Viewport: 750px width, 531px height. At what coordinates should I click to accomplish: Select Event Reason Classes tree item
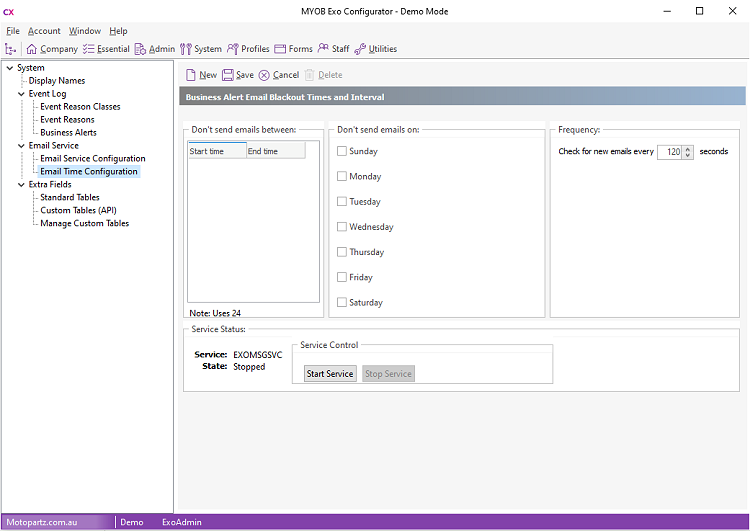(80, 107)
